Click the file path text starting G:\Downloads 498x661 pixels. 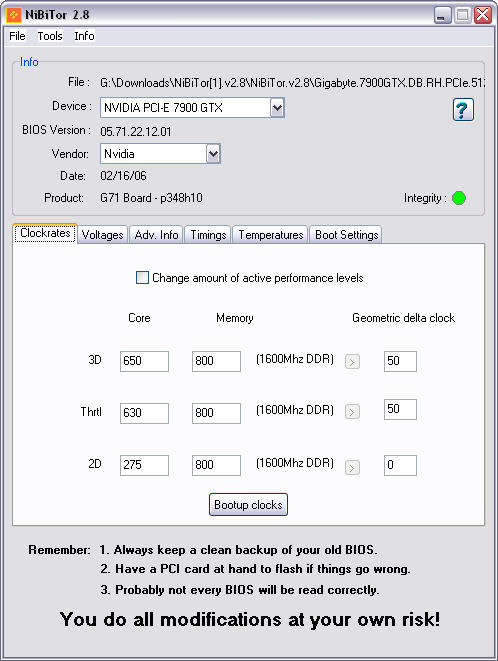[292, 83]
